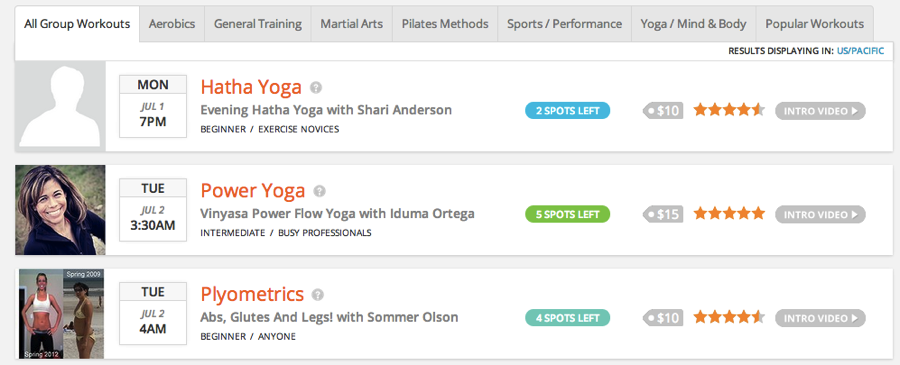Open the Popular Workouts tab
Viewport: 900px width, 365px height.
point(814,24)
